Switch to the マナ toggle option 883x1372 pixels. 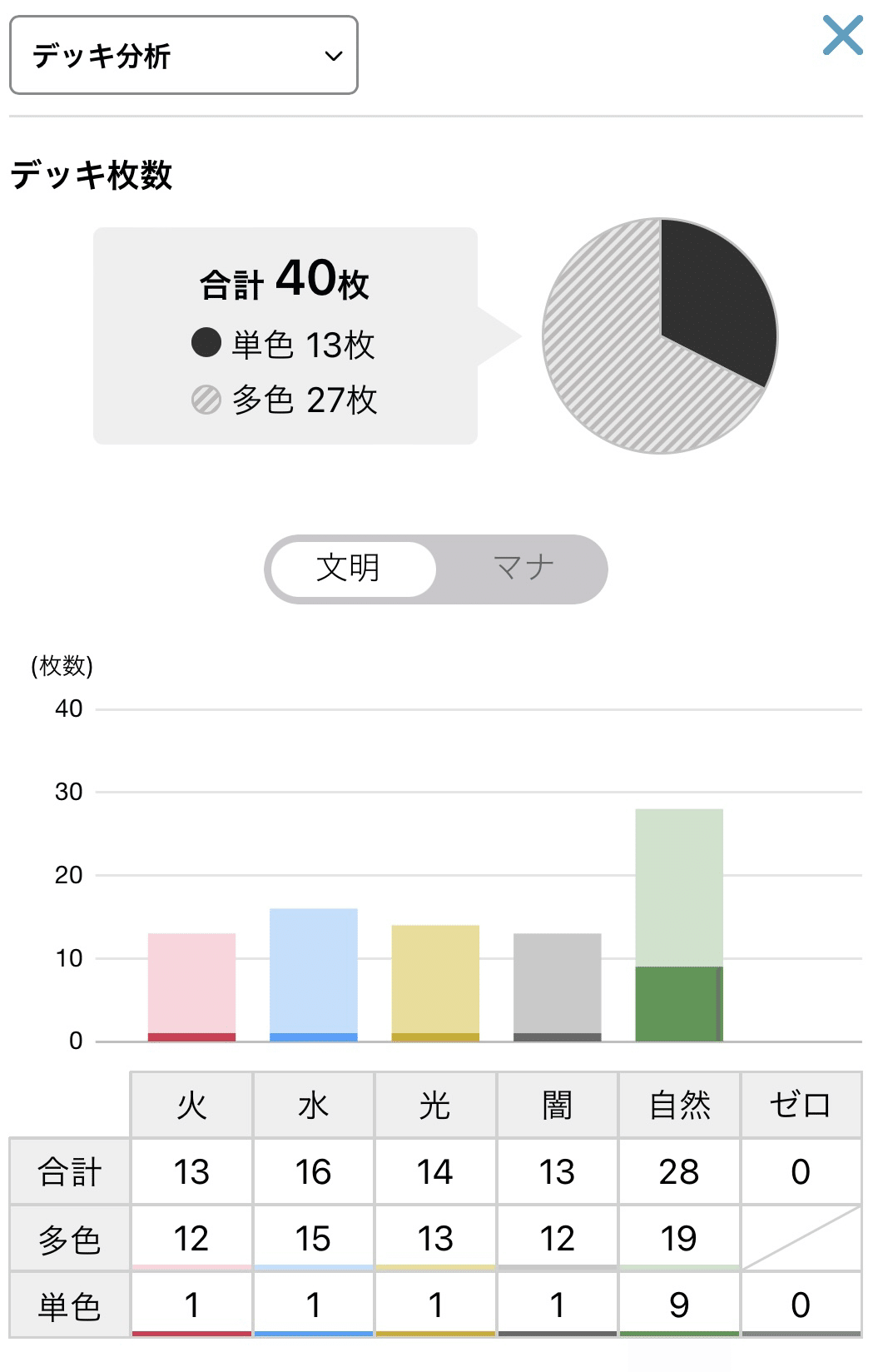(x=523, y=569)
